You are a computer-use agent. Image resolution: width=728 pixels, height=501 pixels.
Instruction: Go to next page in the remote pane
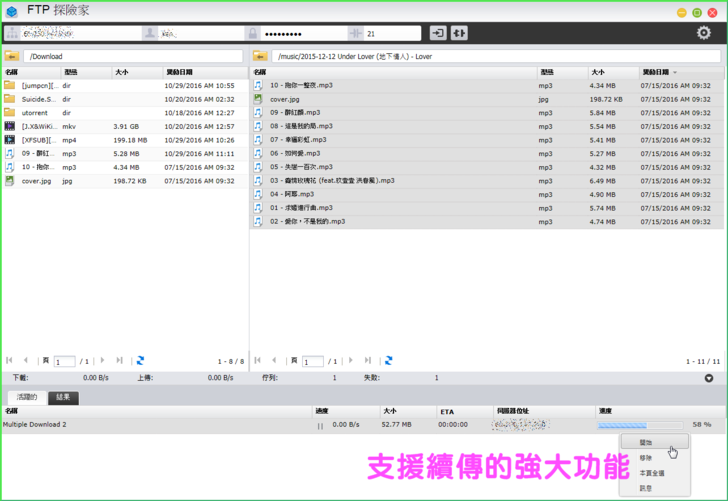click(x=350, y=361)
